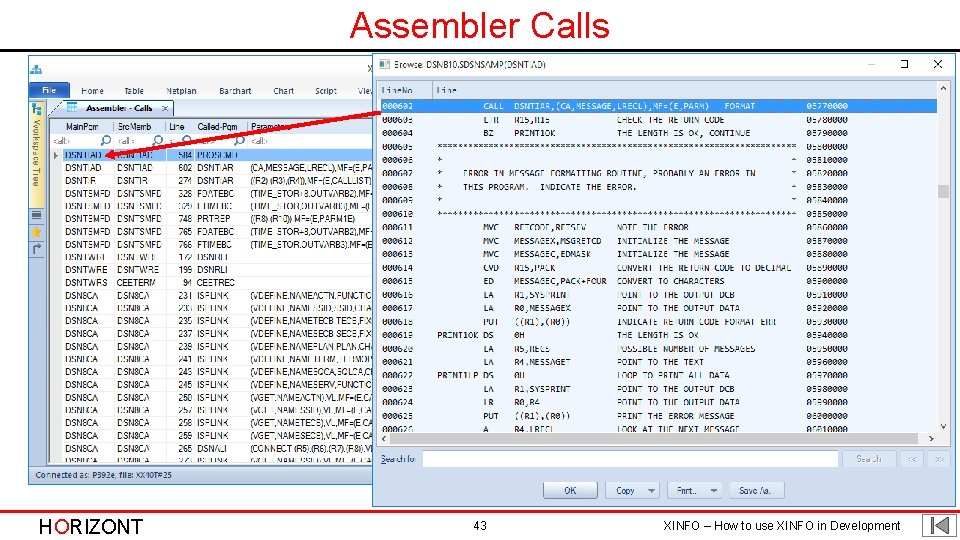
Task: Close the Browse DSNTIAD window
Action: (x=937, y=64)
